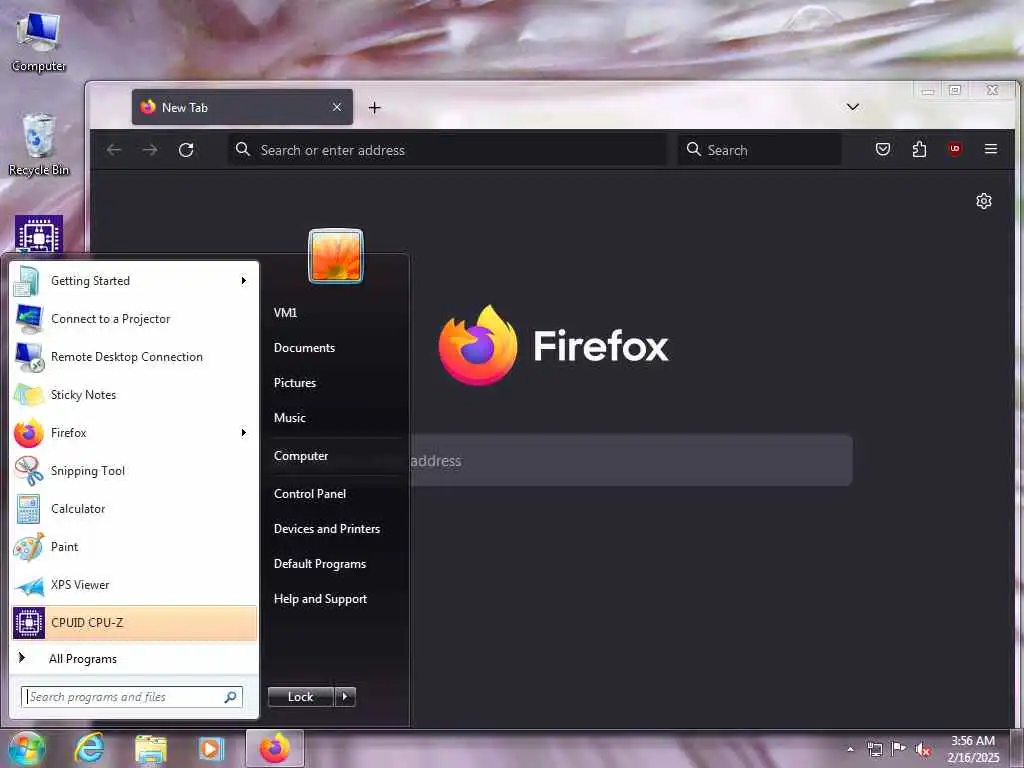The image size is (1024, 768).
Task: Focus the Firefox toolbar Search box
Action: [760, 150]
